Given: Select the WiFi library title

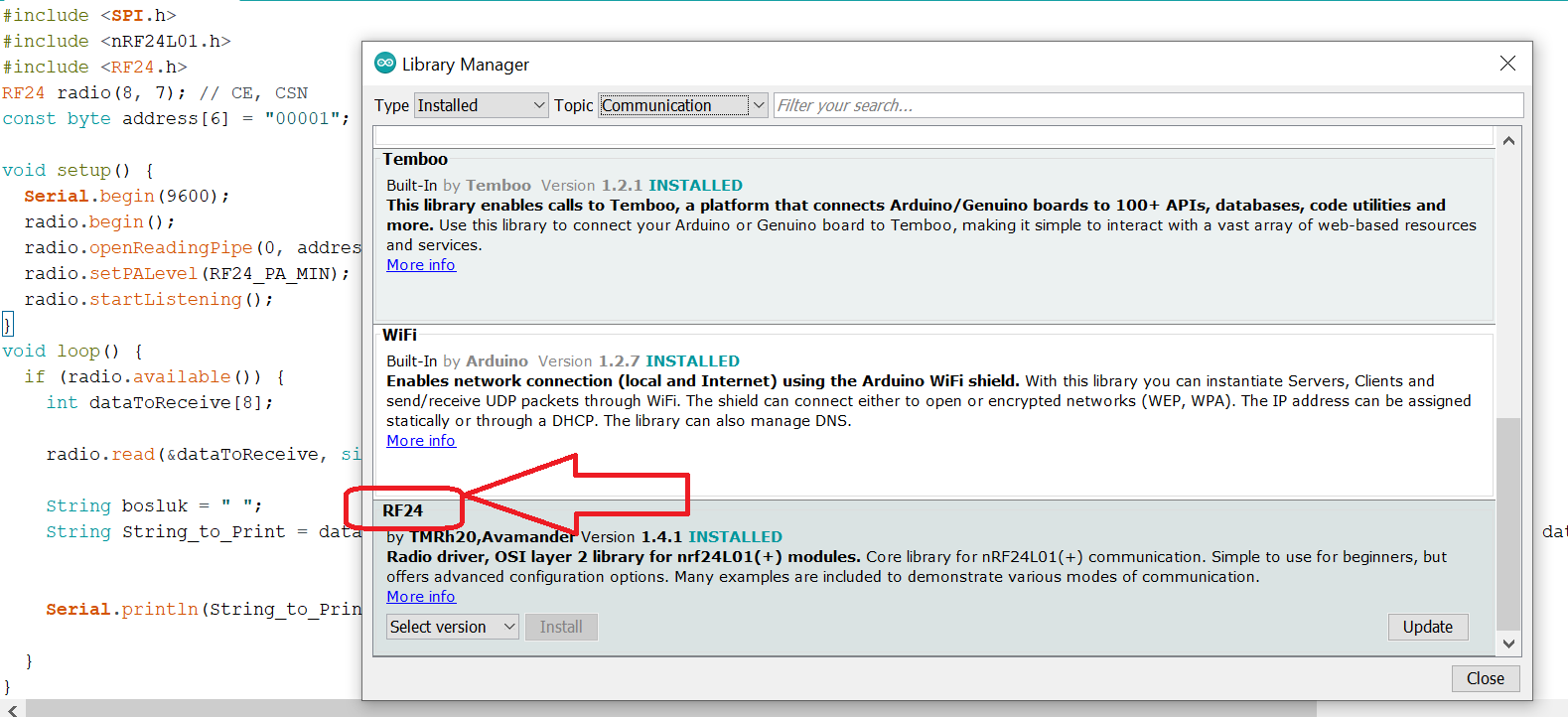Looking at the screenshot, I should [399, 335].
